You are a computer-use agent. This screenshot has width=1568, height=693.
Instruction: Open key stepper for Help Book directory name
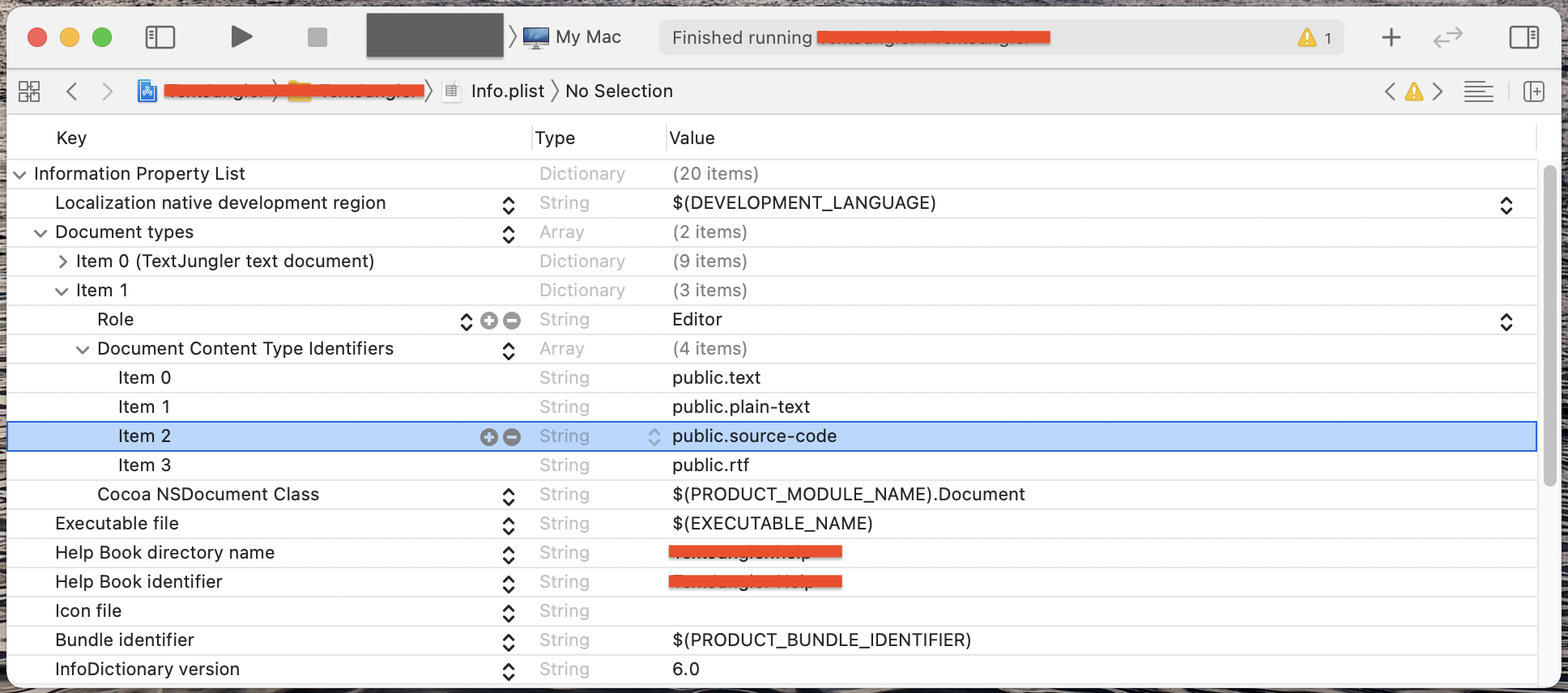[509, 555]
